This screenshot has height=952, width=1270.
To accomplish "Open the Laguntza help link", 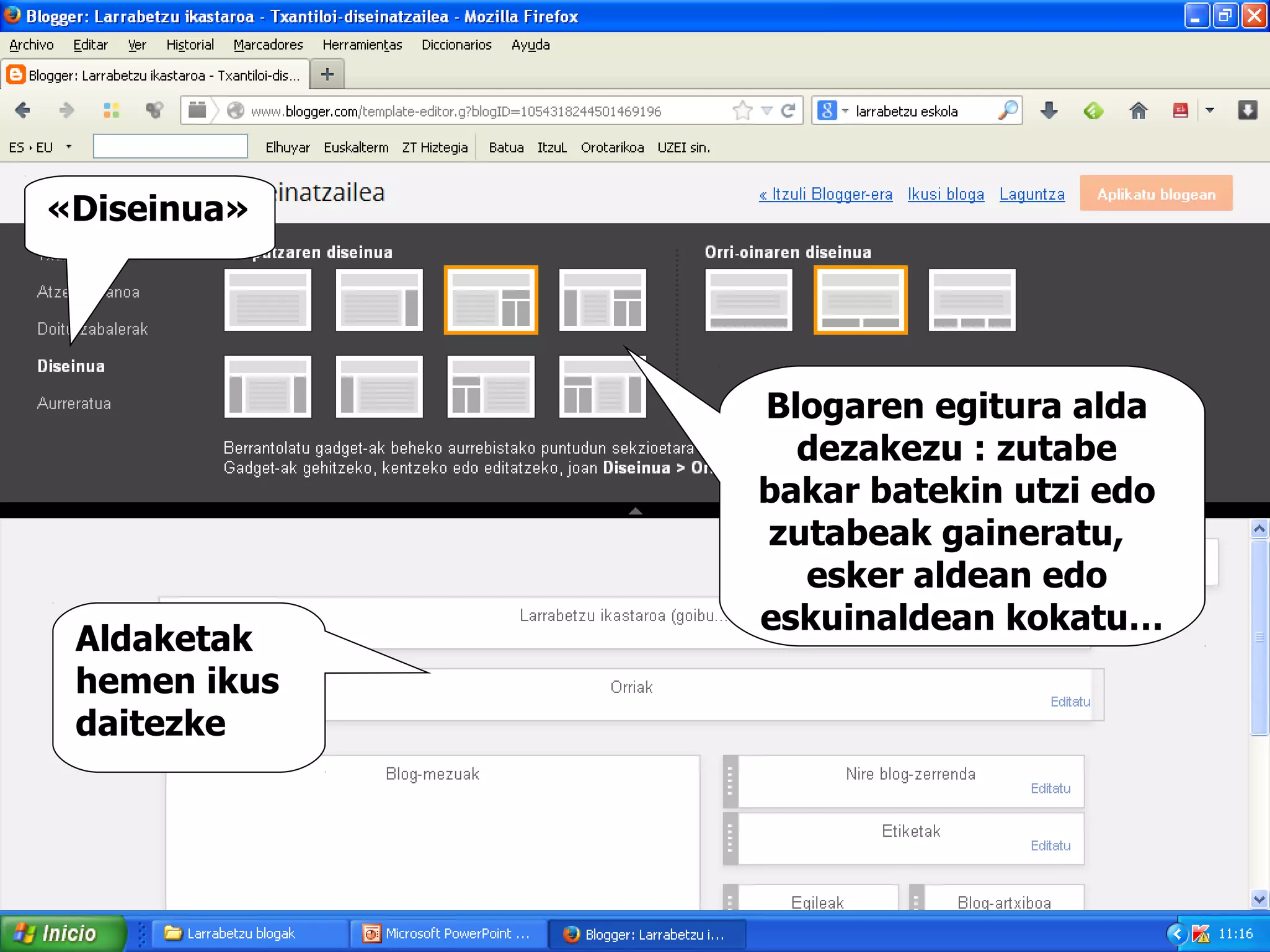I will pos(1032,194).
